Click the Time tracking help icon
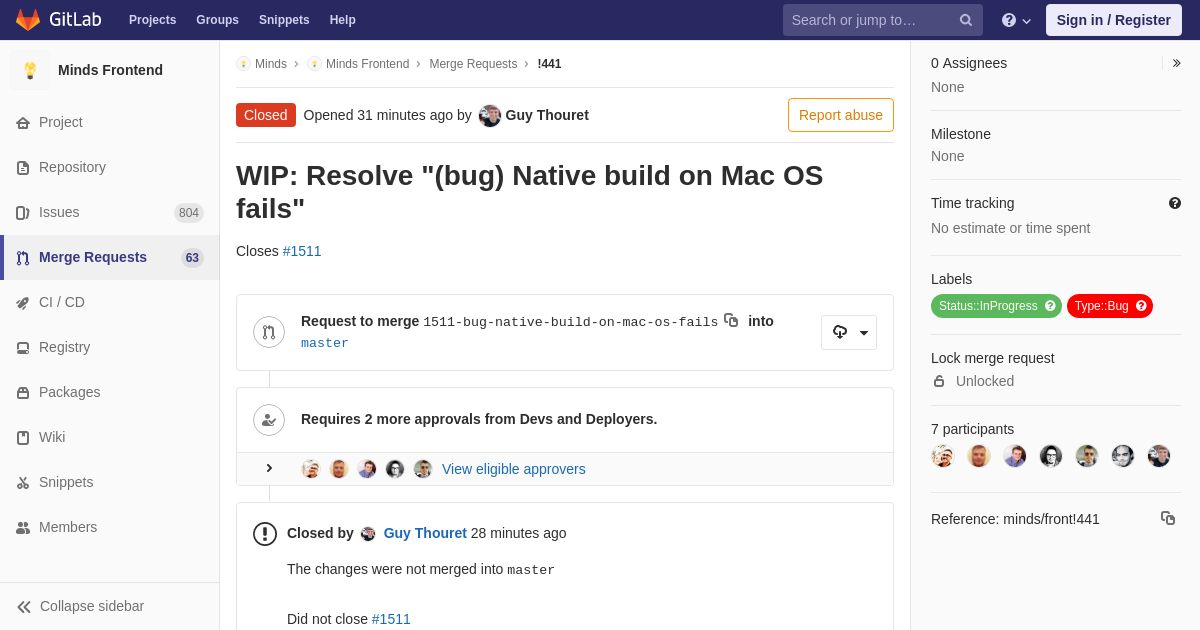The image size is (1200, 630). (x=1175, y=203)
